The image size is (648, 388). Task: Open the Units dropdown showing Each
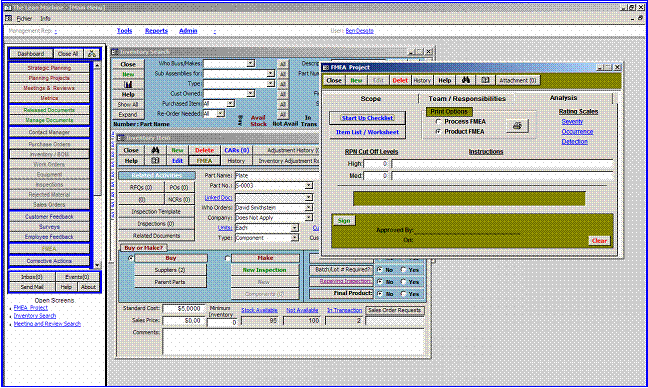tap(294, 228)
